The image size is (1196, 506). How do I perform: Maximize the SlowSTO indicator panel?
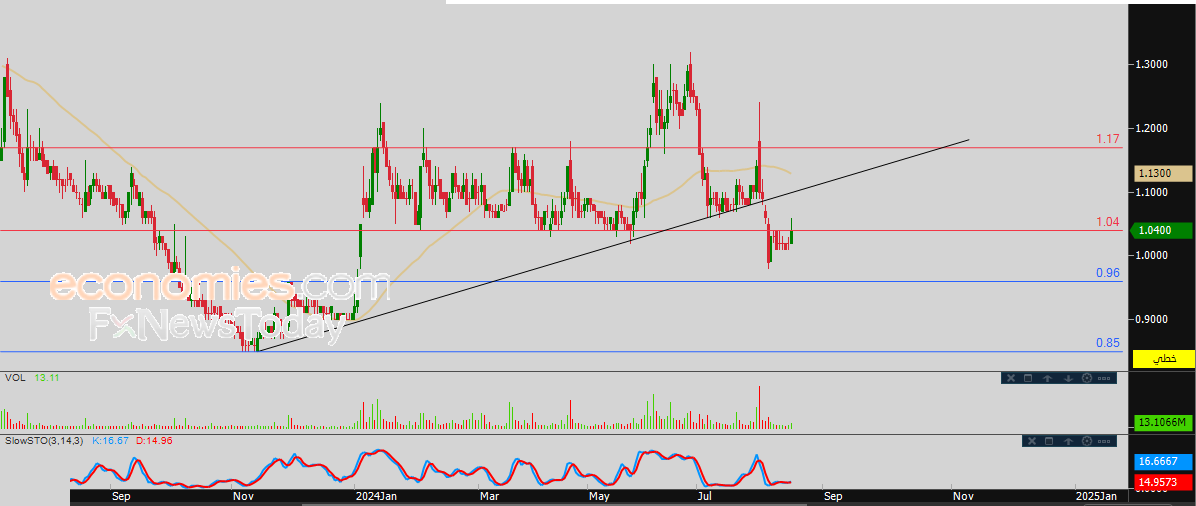[1049, 441]
